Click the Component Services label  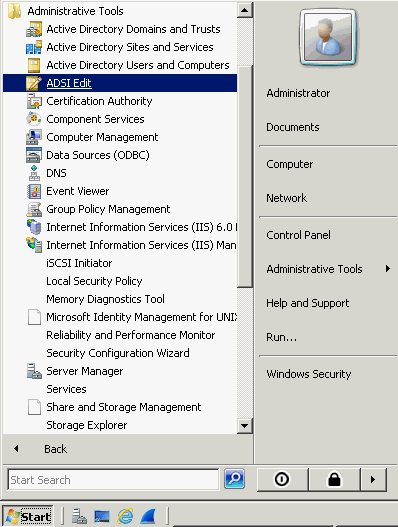point(95,119)
